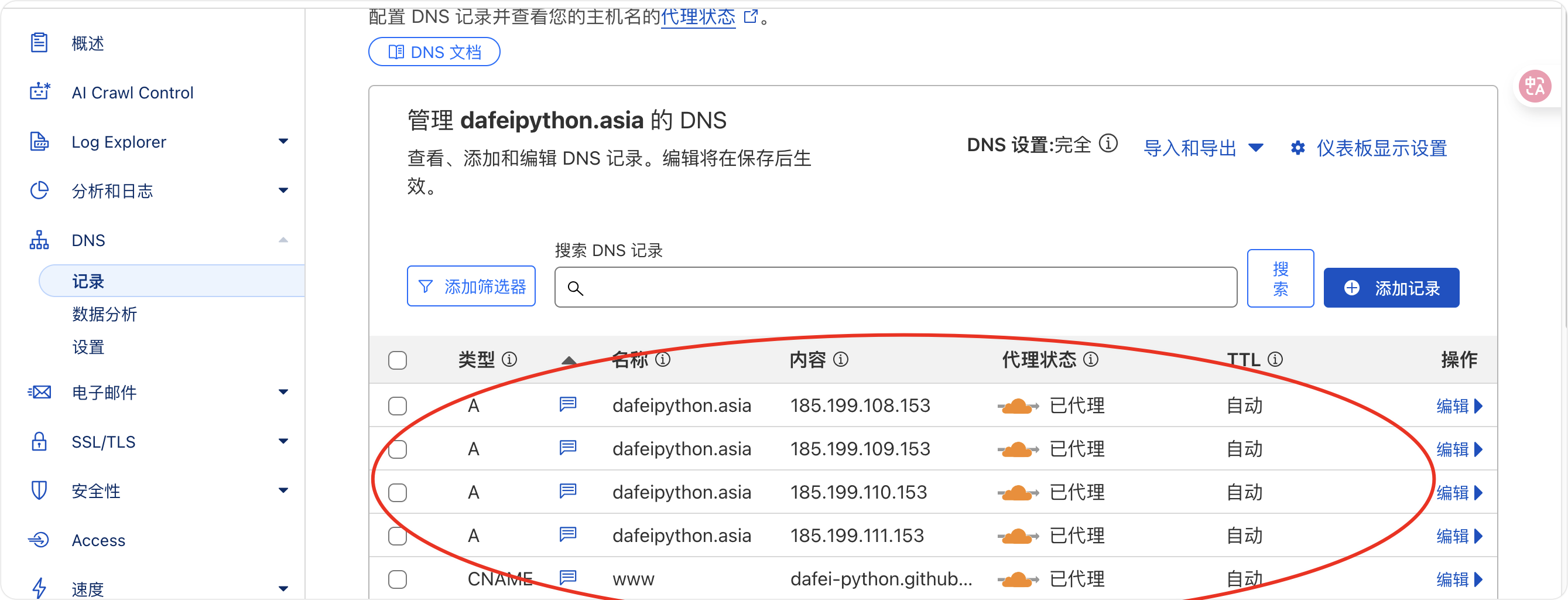
Task: Open comment icon for 185.199.110.153 record
Action: point(567,491)
